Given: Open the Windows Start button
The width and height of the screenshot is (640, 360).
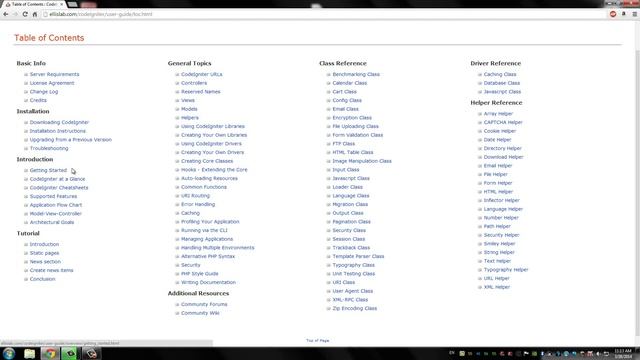Looking at the screenshot, I should (x=9, y=353).
